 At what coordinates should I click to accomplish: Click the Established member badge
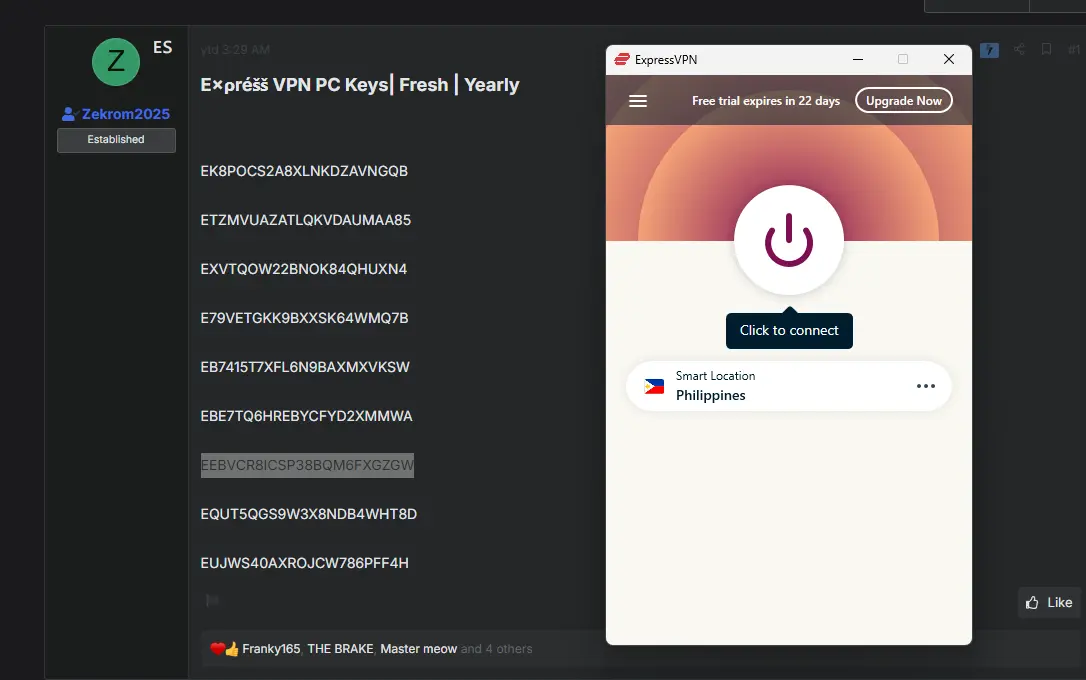(x=116, y=139)
